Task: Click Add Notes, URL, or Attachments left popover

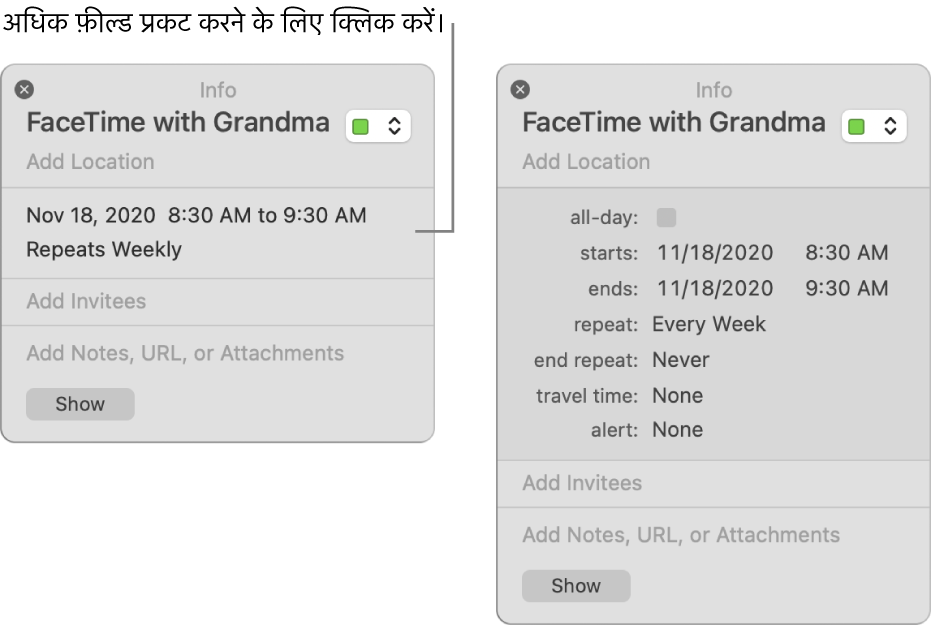Action: 185,353
